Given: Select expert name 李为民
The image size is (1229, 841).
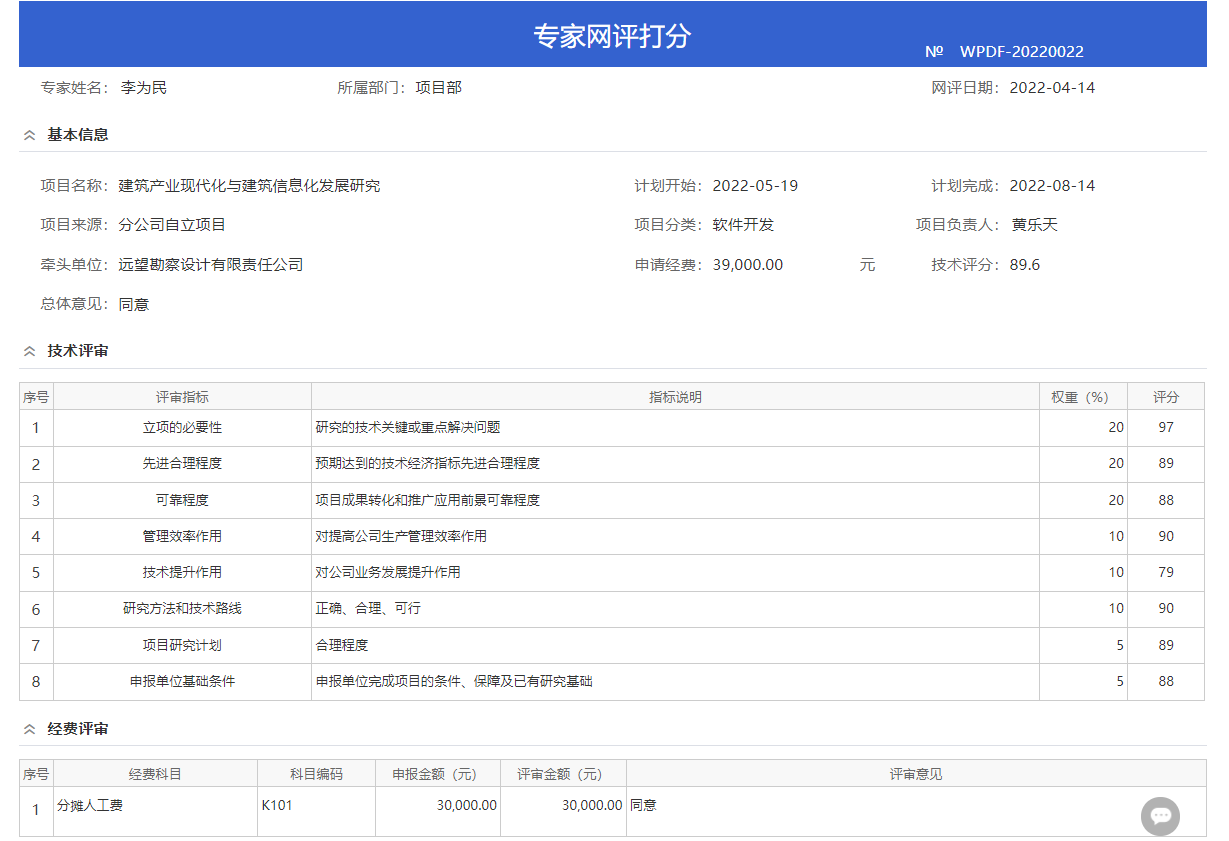Looking at the screenshot, I should tap(144, 88).
